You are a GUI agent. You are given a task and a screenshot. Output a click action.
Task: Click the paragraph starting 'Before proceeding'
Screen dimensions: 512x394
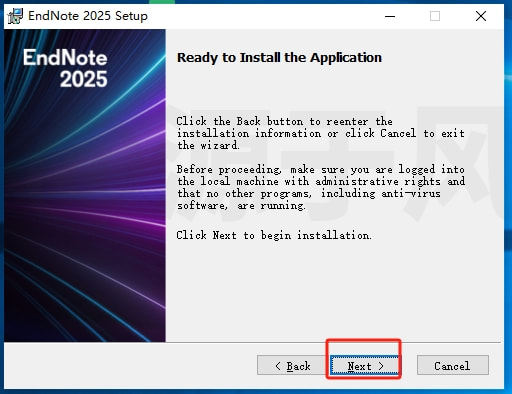[321, 187]
